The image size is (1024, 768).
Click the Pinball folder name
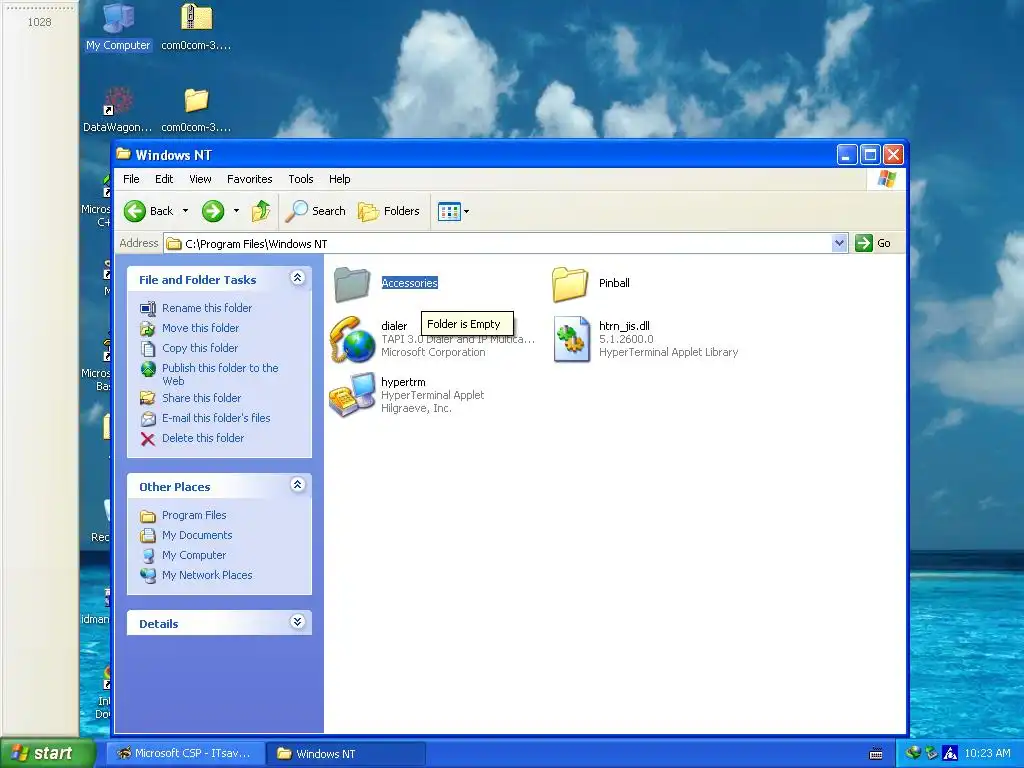pyautogui.click(x=614, y=283)
